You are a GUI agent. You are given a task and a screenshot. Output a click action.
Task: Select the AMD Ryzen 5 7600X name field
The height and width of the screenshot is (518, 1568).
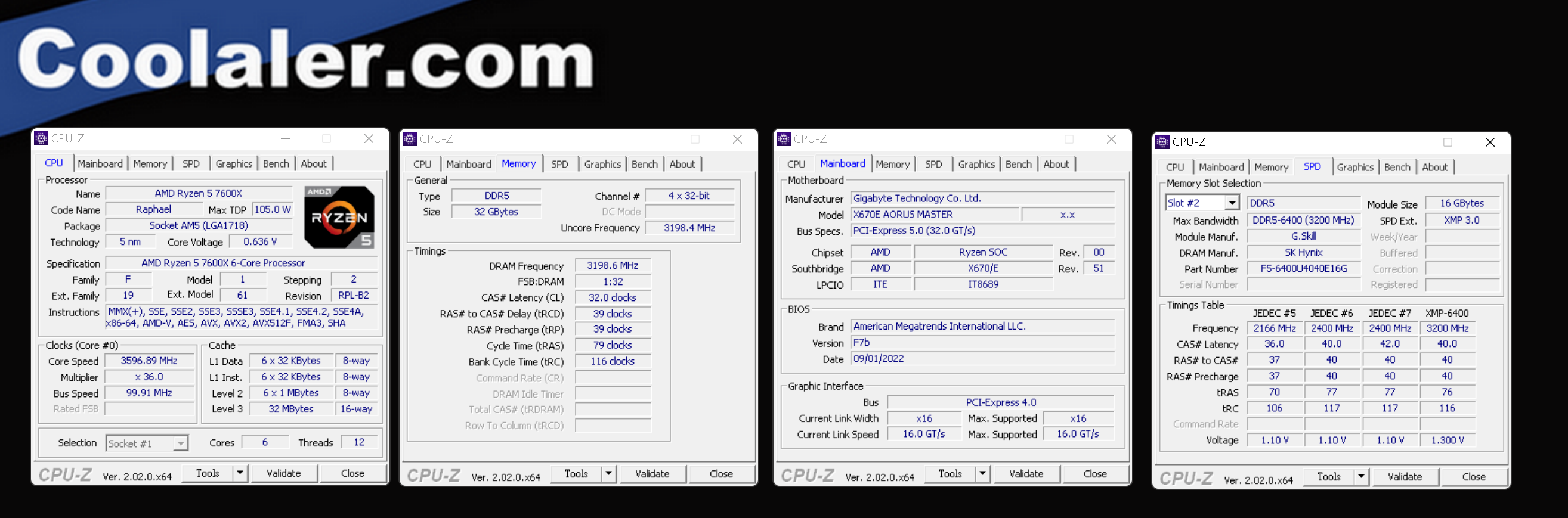tap(199, 194)
